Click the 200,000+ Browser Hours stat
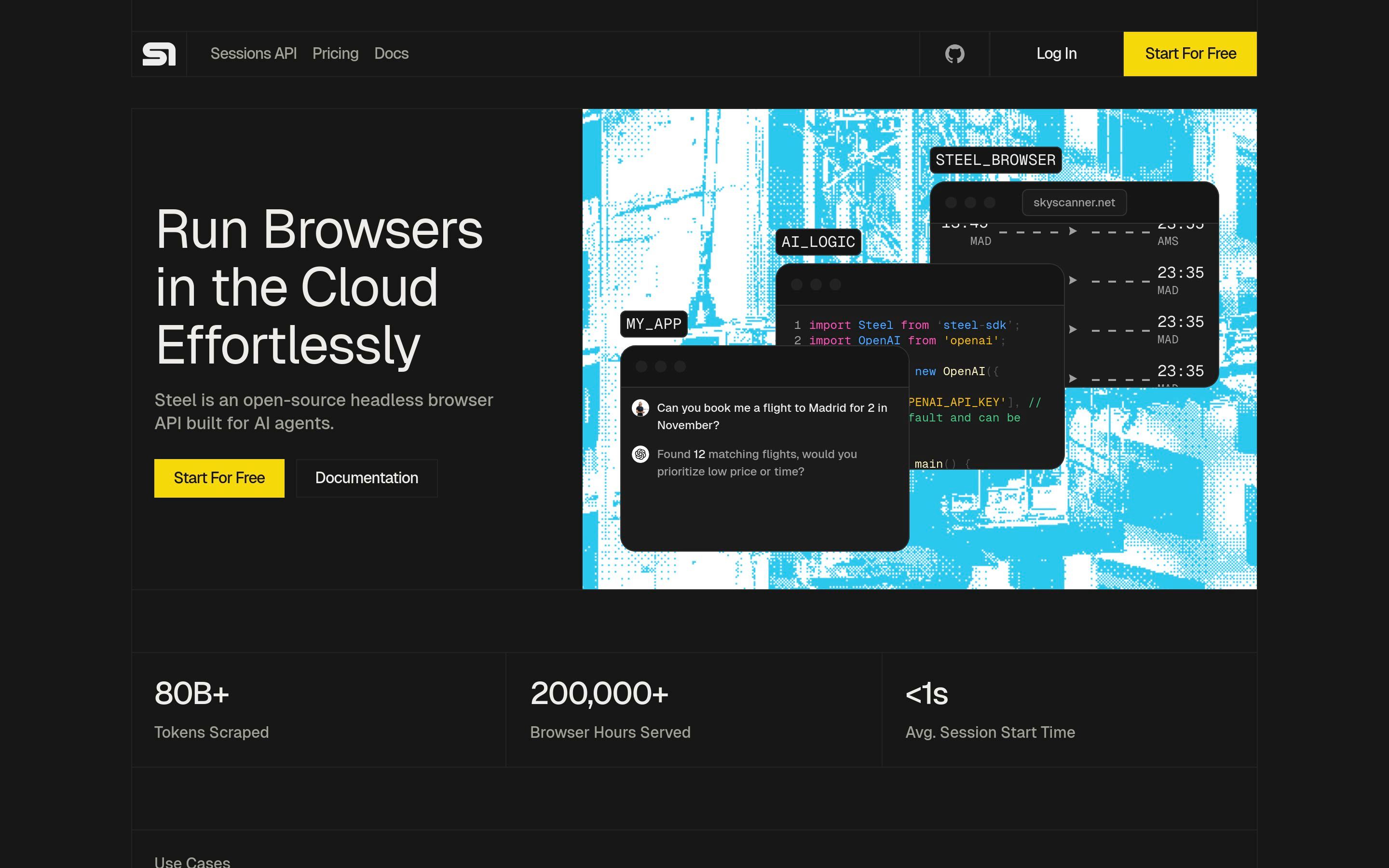 click(610, 709)
